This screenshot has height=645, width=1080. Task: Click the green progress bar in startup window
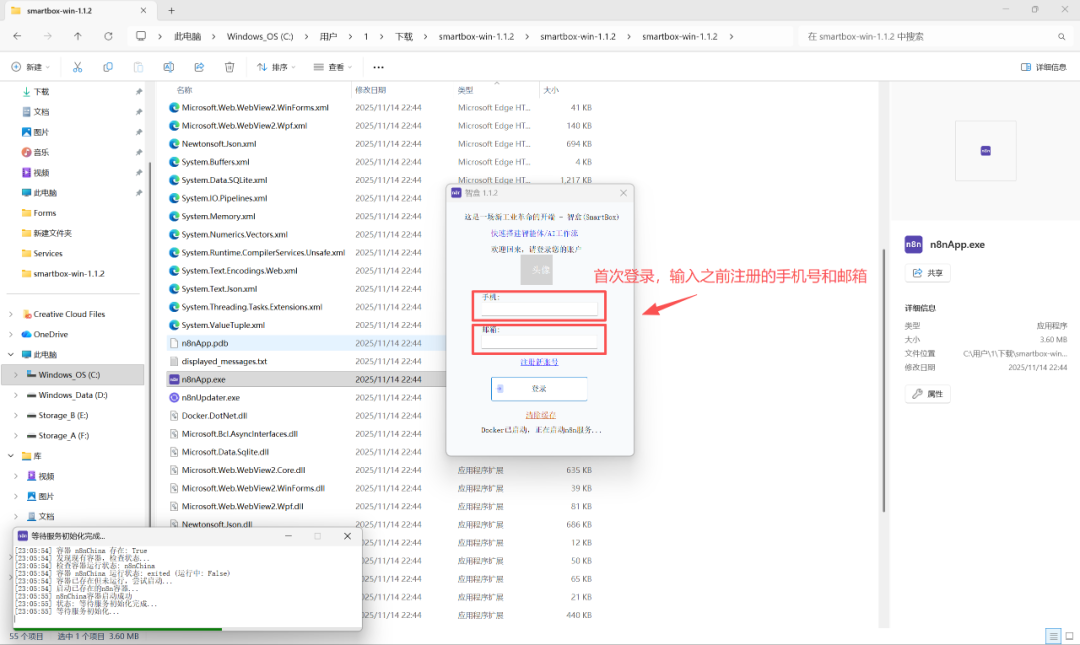point(118,628)
